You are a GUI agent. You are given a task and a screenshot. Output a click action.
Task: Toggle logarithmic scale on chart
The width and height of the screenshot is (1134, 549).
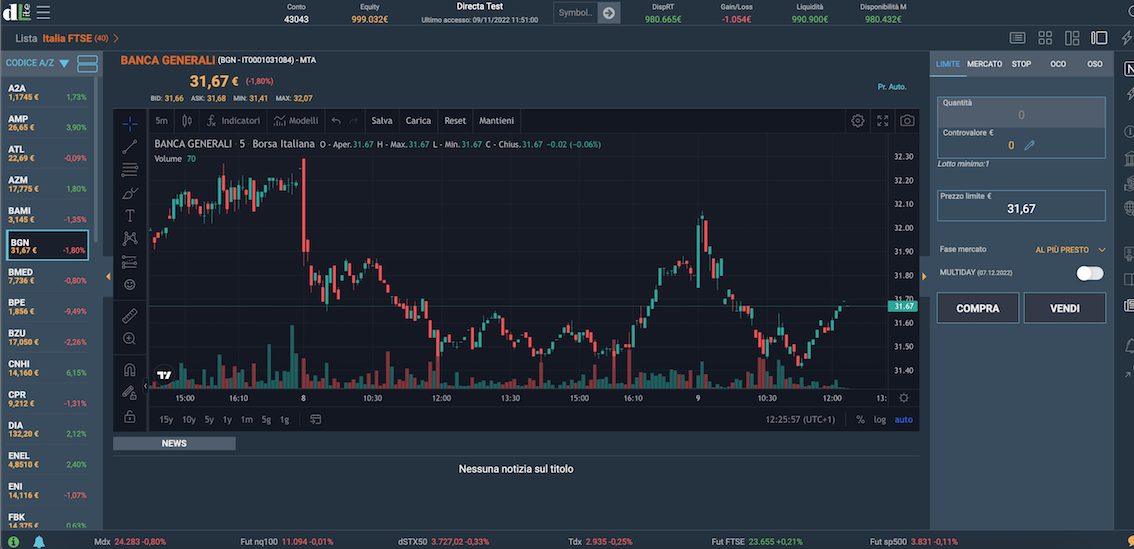[x=879, y=420]
